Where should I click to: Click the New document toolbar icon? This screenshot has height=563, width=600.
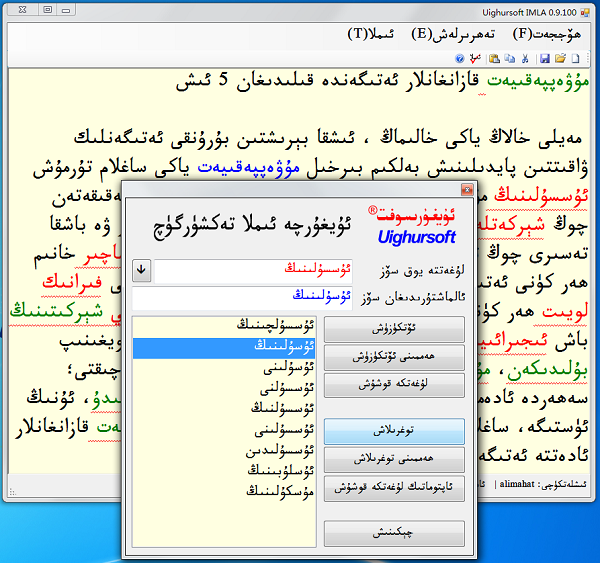(x=576, y=59)
